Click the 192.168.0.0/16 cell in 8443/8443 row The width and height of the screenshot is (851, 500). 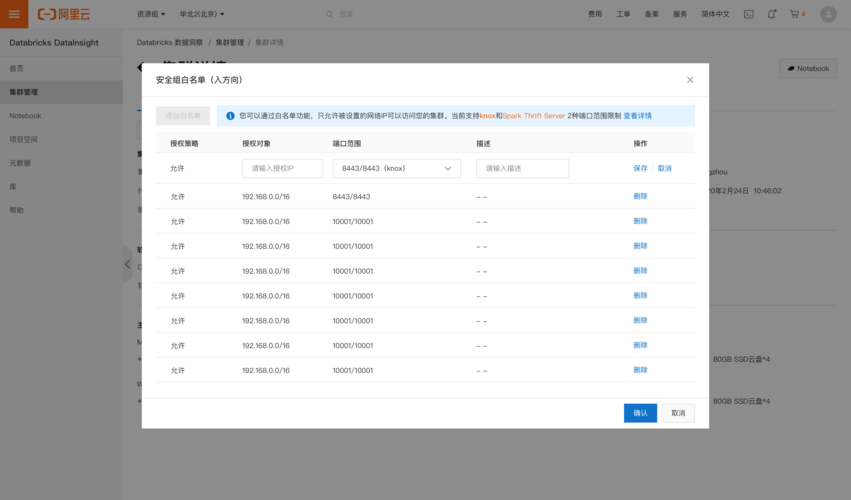[266, 197]
